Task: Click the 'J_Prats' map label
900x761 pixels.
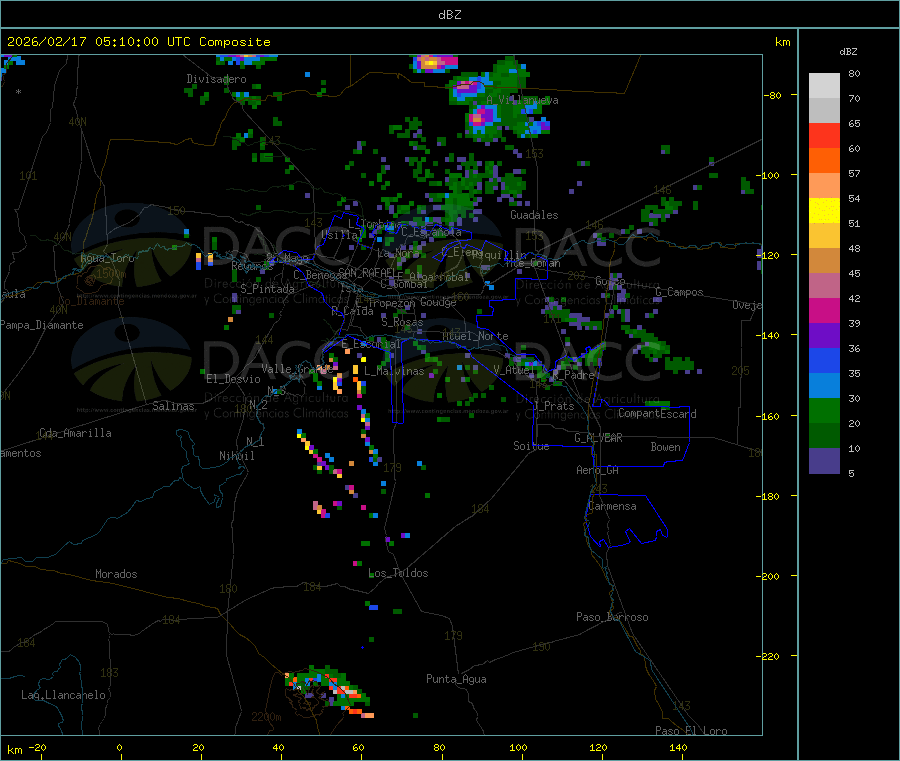Action: pyautogui.click(x=553, y=406)
